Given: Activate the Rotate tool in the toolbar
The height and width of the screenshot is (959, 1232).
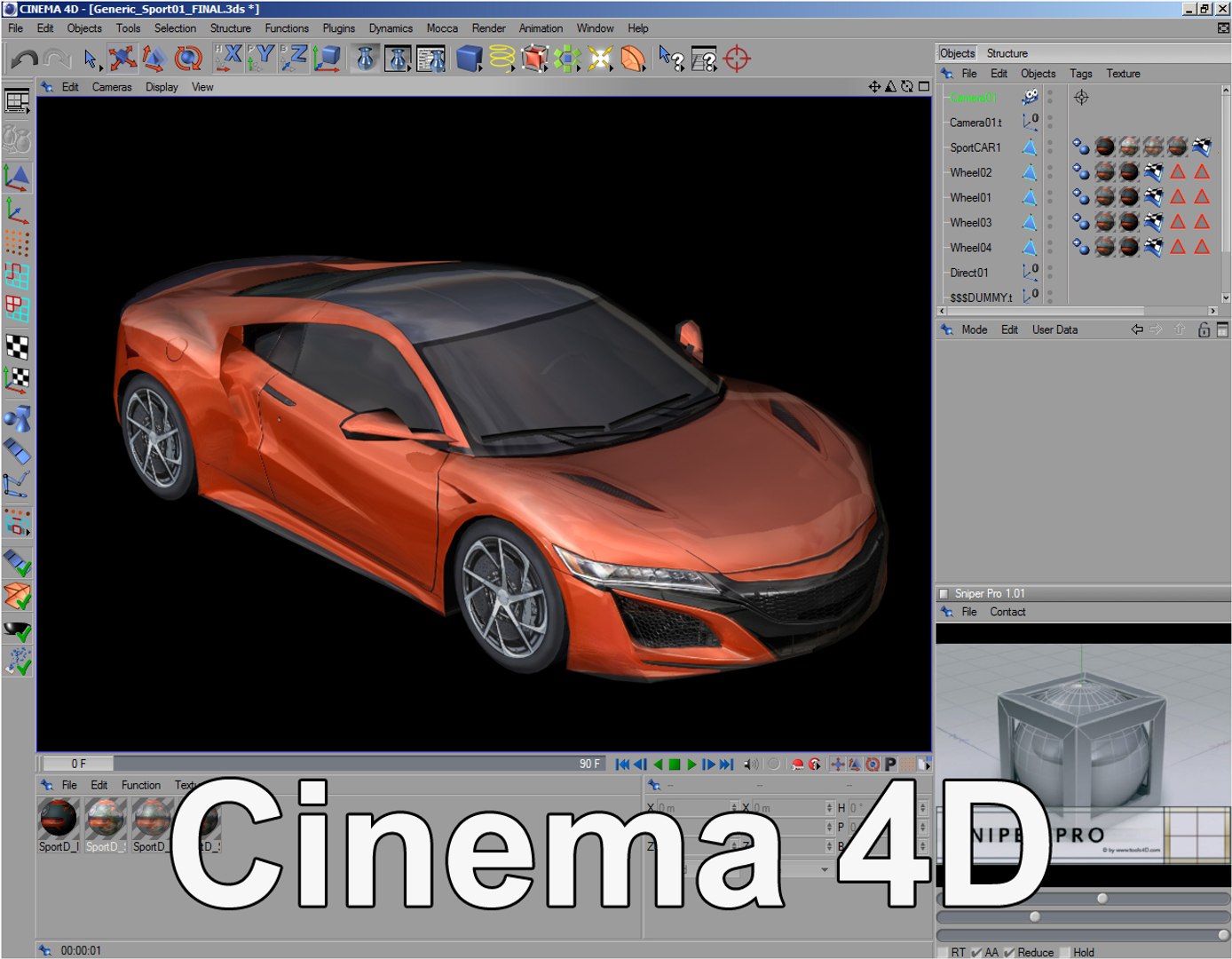Looking at the screenshot, I should click(187, 59).
